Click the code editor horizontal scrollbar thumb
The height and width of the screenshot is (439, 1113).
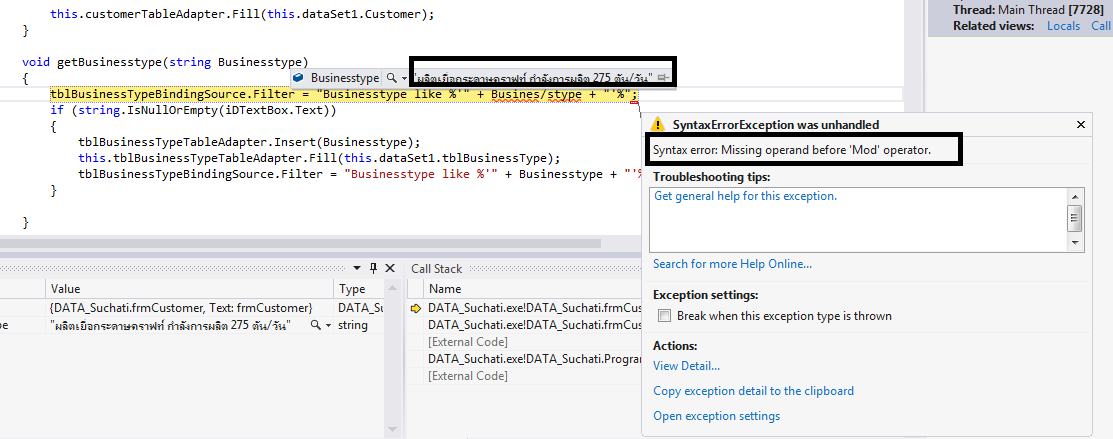coord(301,243)
